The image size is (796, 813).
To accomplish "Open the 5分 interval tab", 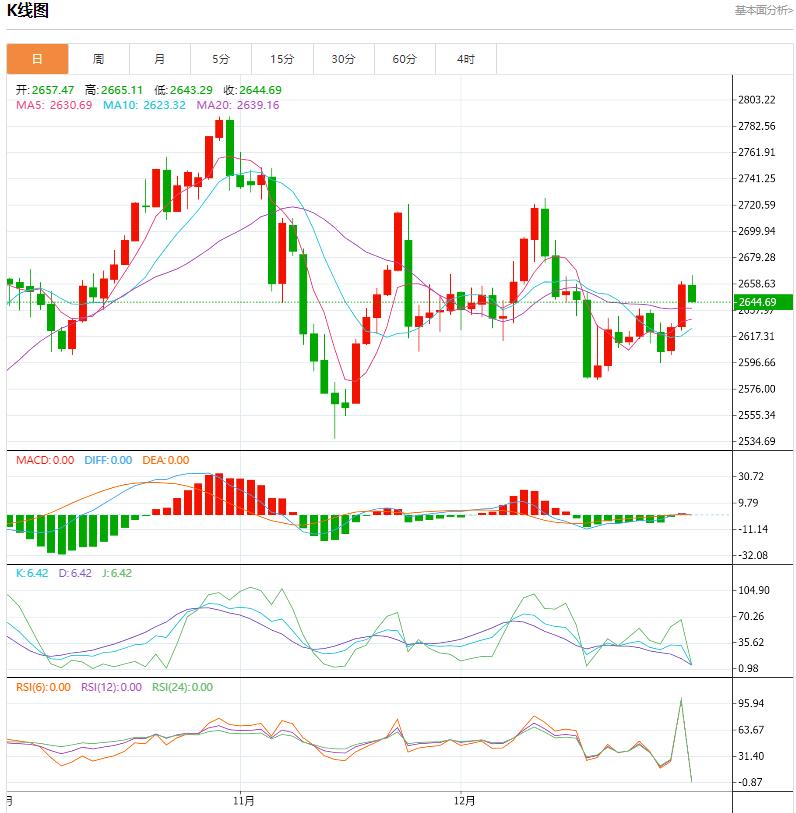I will click(x=221, y=59).
